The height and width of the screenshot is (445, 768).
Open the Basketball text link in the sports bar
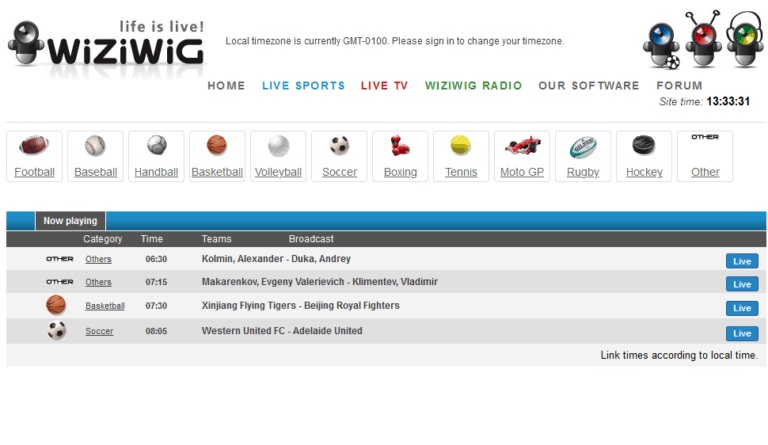(x=217, y=172)
